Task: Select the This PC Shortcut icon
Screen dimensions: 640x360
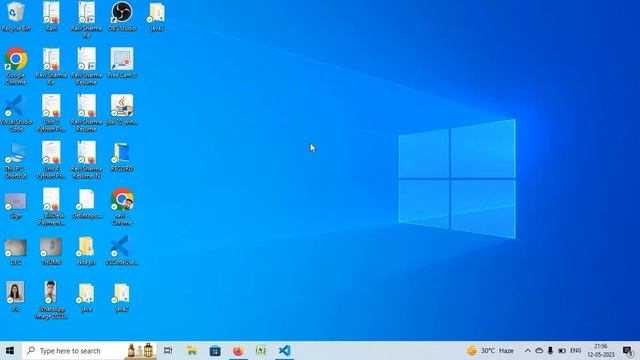Action: point(16,160)
